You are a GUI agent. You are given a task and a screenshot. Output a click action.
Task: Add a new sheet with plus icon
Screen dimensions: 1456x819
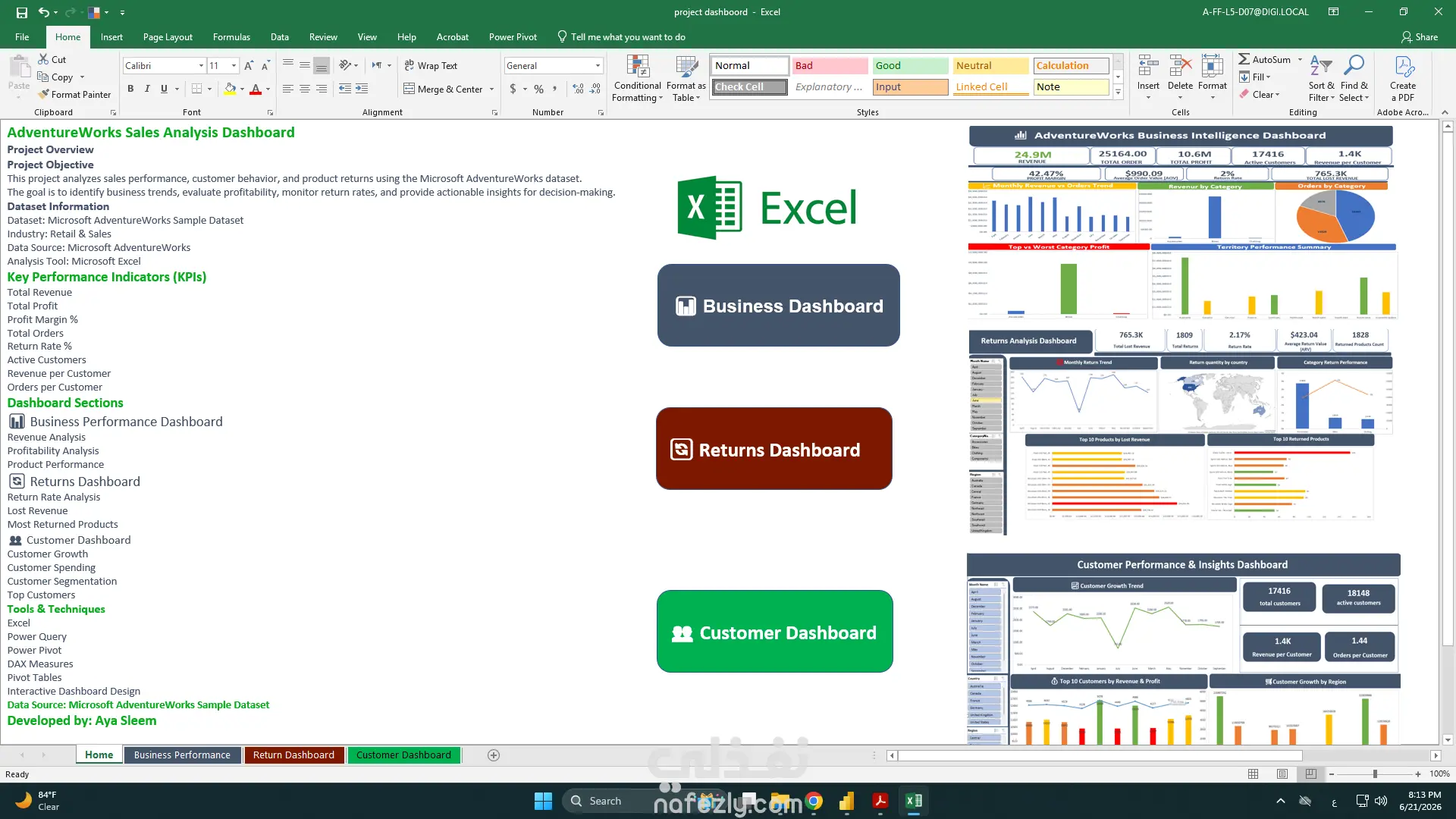pyautogui.click(x=494, y=755)
